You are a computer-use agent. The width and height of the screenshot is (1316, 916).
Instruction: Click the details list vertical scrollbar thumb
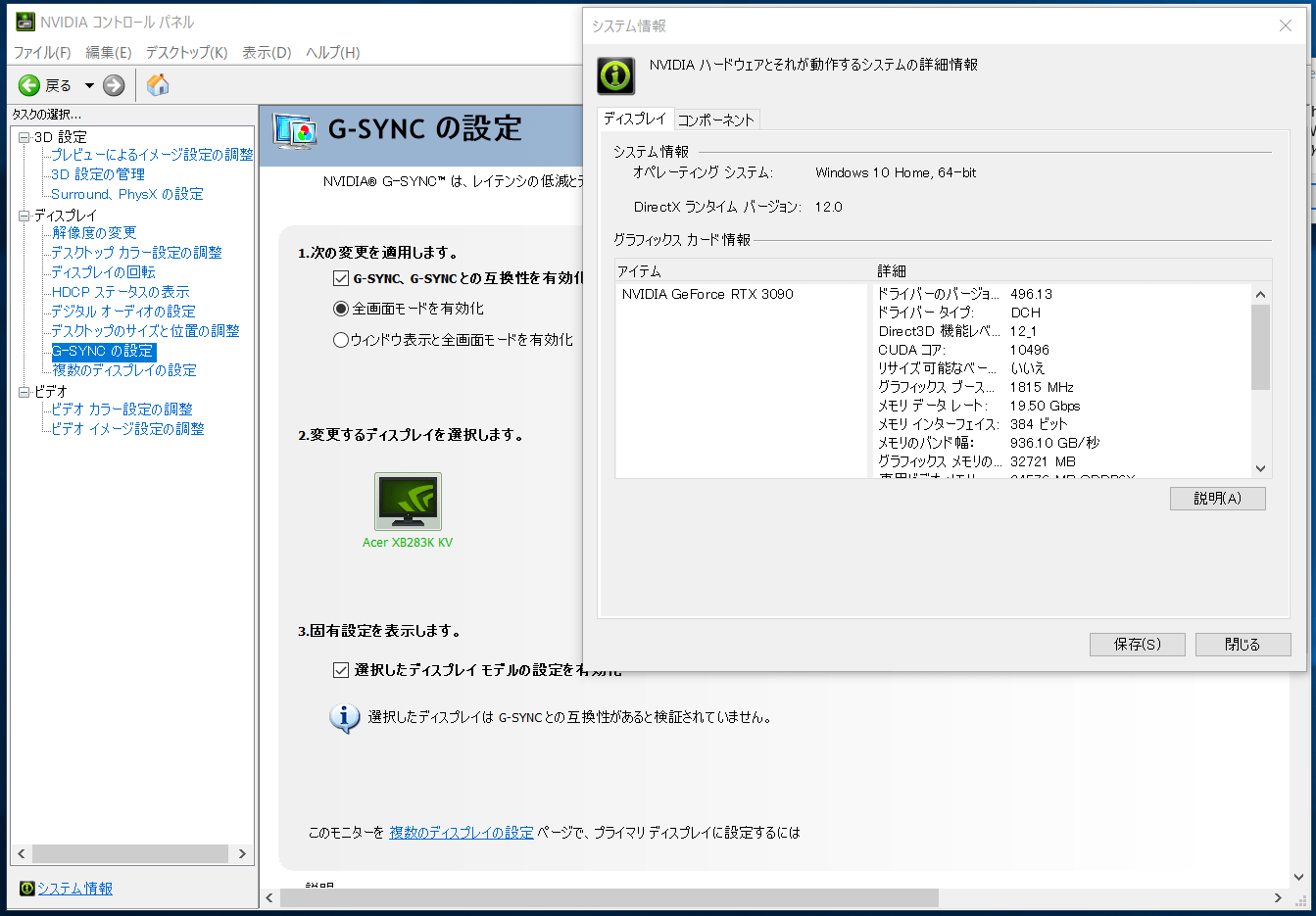coord(1261,347)
